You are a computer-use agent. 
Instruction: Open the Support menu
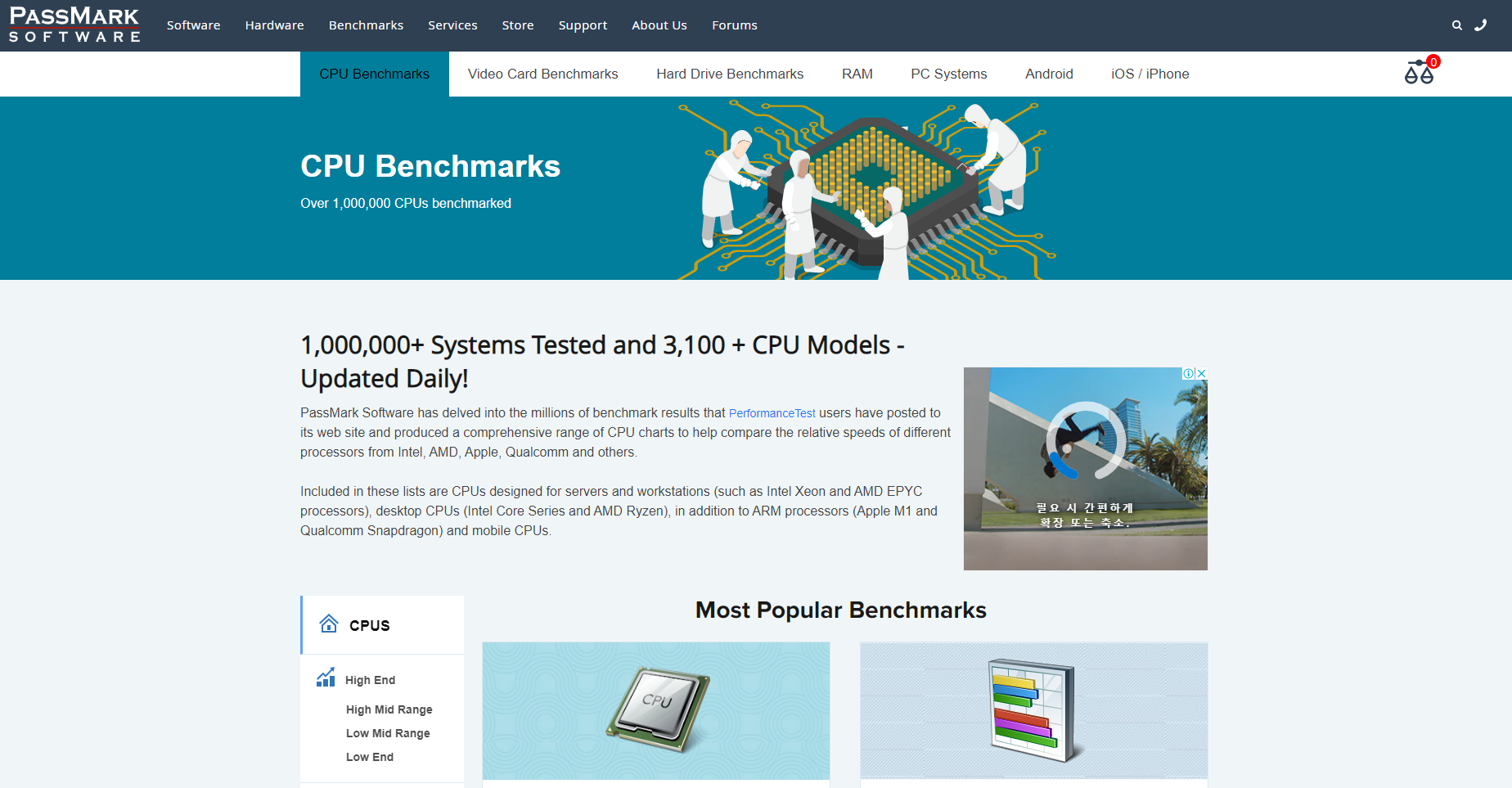(583, 25)
